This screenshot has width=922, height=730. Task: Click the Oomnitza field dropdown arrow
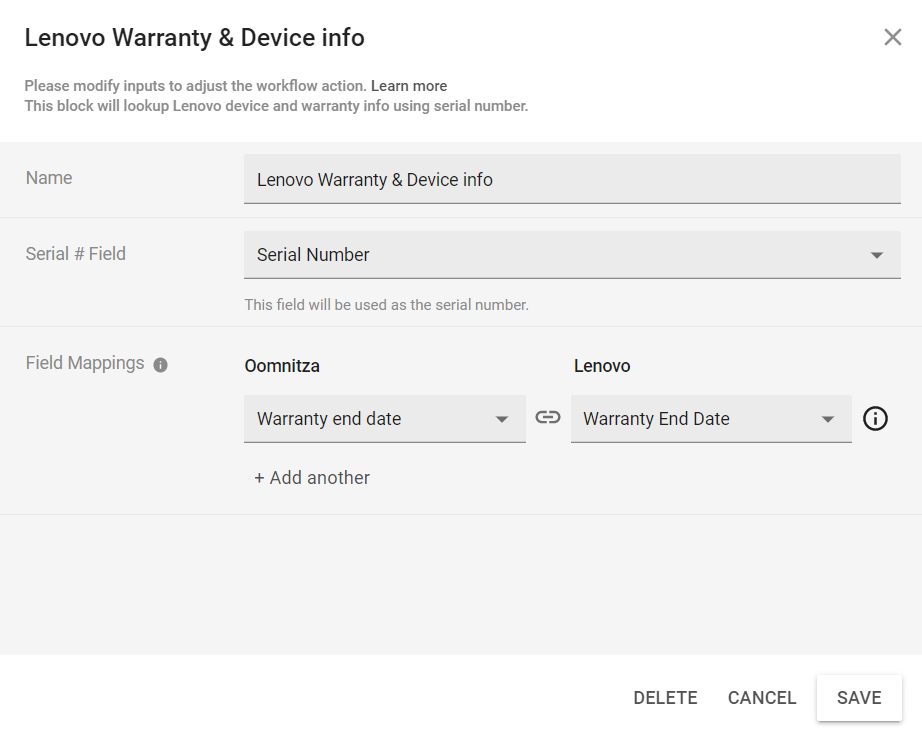click(x=502, y=419)
